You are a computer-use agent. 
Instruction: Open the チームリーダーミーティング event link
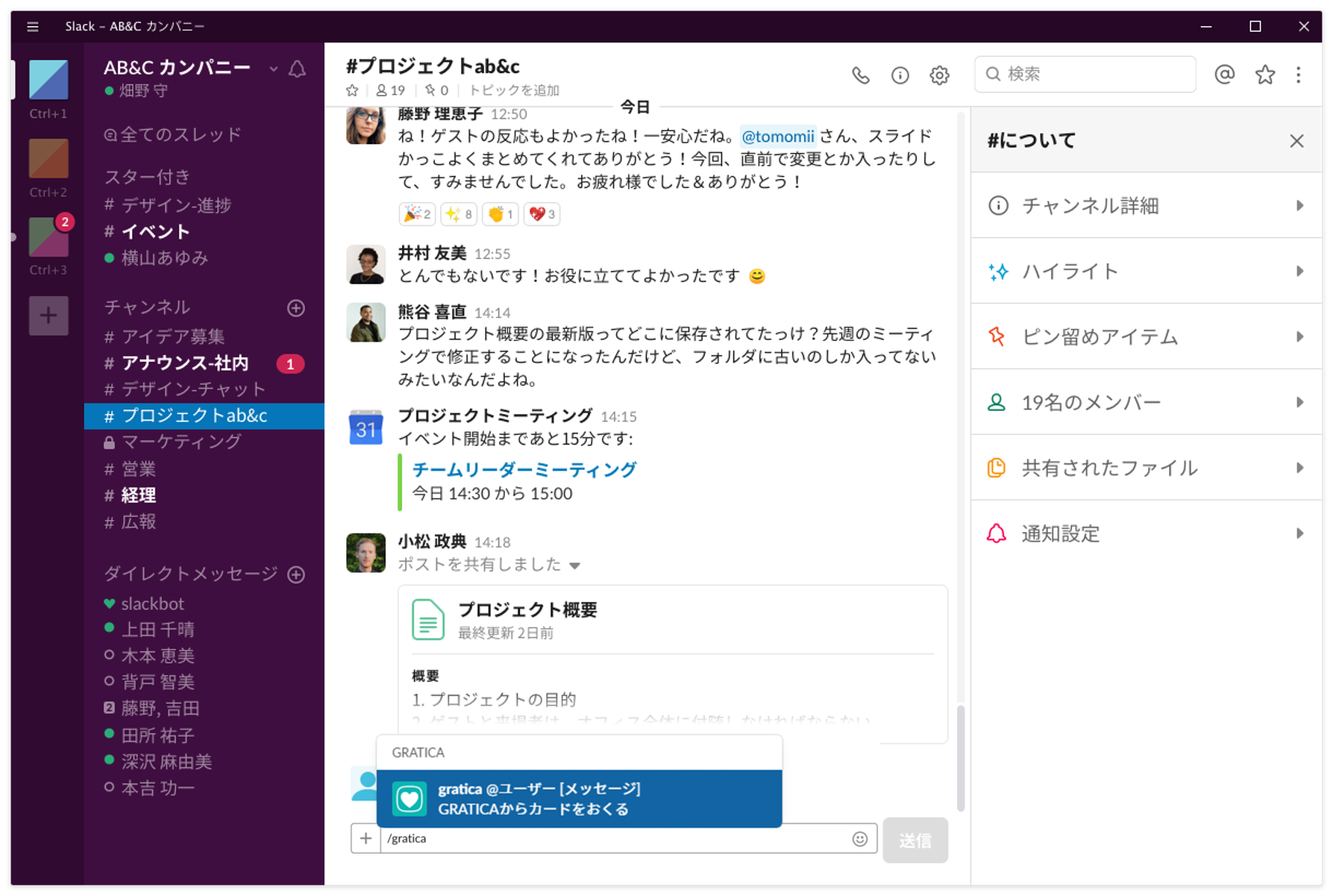tap(524, 470)
